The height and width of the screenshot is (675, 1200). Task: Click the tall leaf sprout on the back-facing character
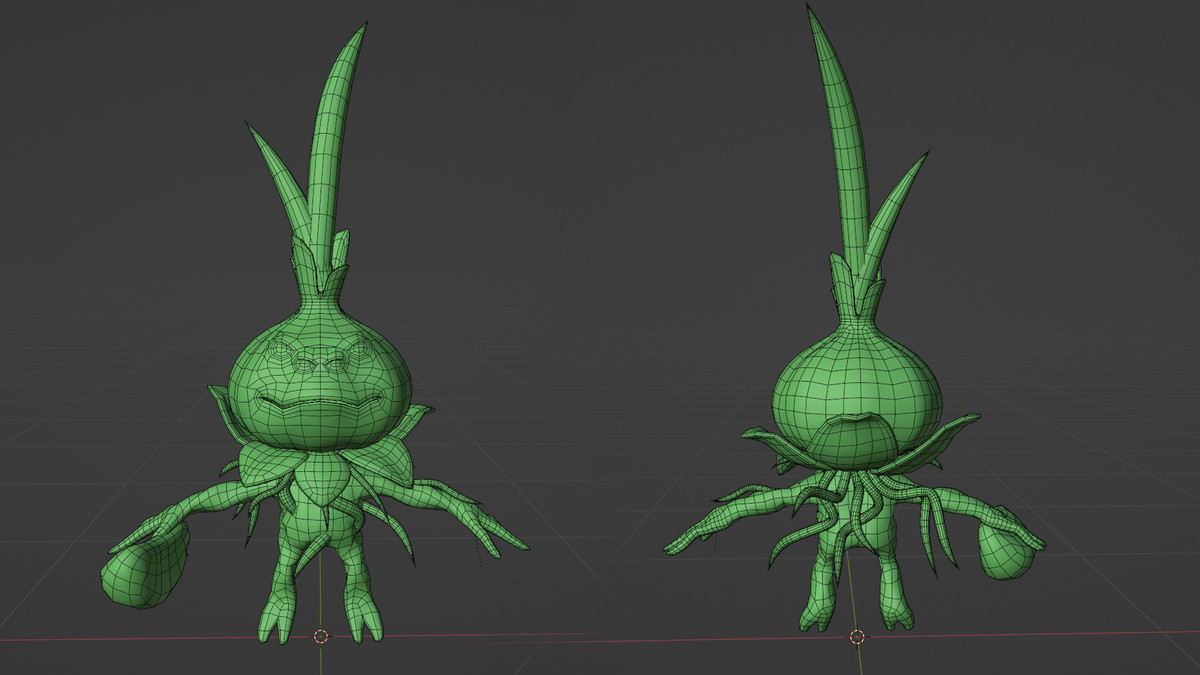click(840, 140)
